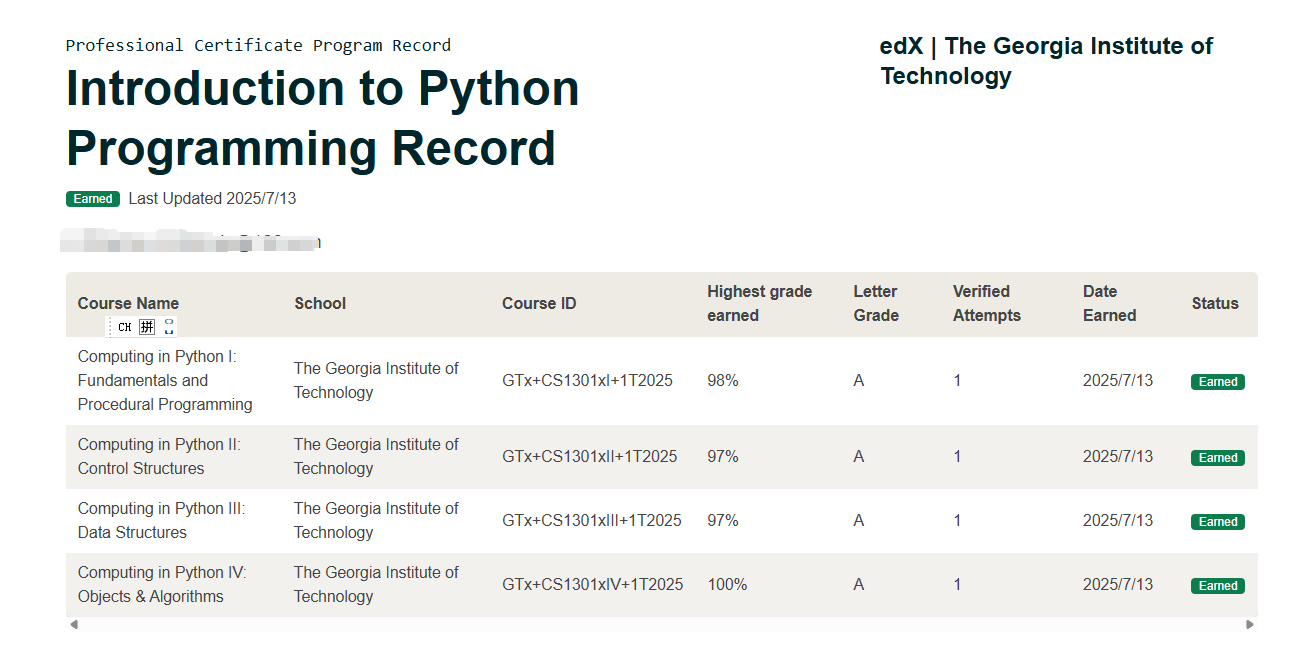
Task: Click the Earned badge beside Last Updated
Action: coord(93,199)
